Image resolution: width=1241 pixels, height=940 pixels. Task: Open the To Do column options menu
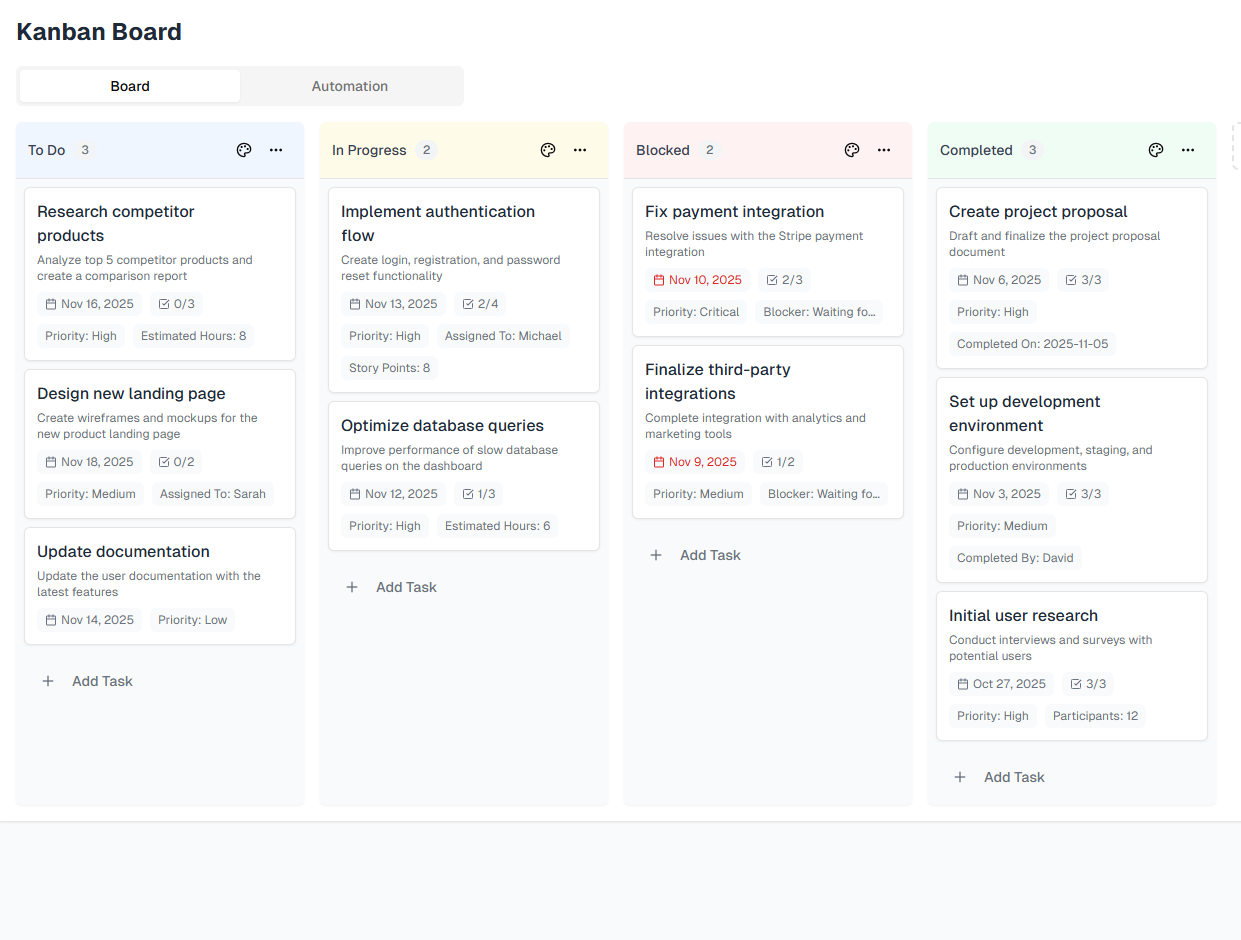pyautogui.click(x=275, y=149)
